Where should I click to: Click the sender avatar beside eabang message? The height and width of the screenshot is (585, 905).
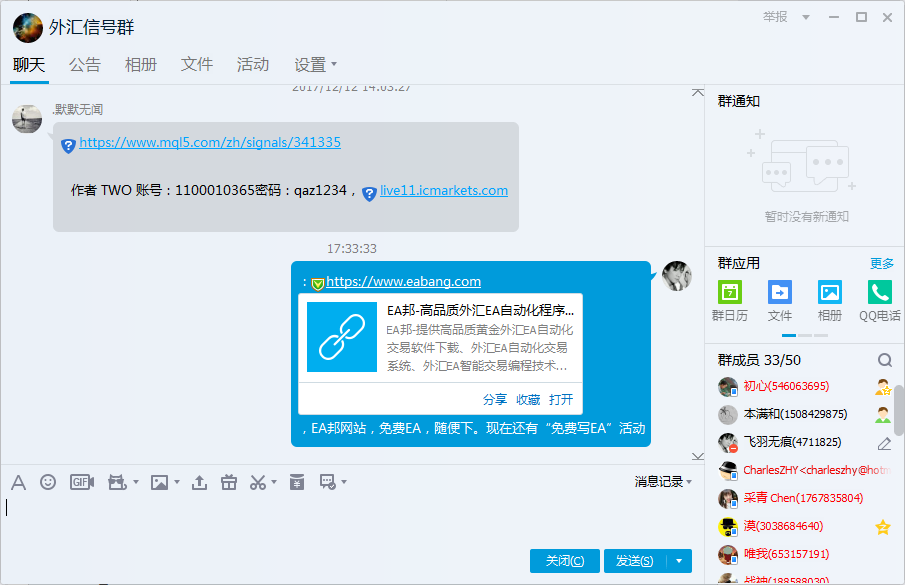[x=676, y=276]
